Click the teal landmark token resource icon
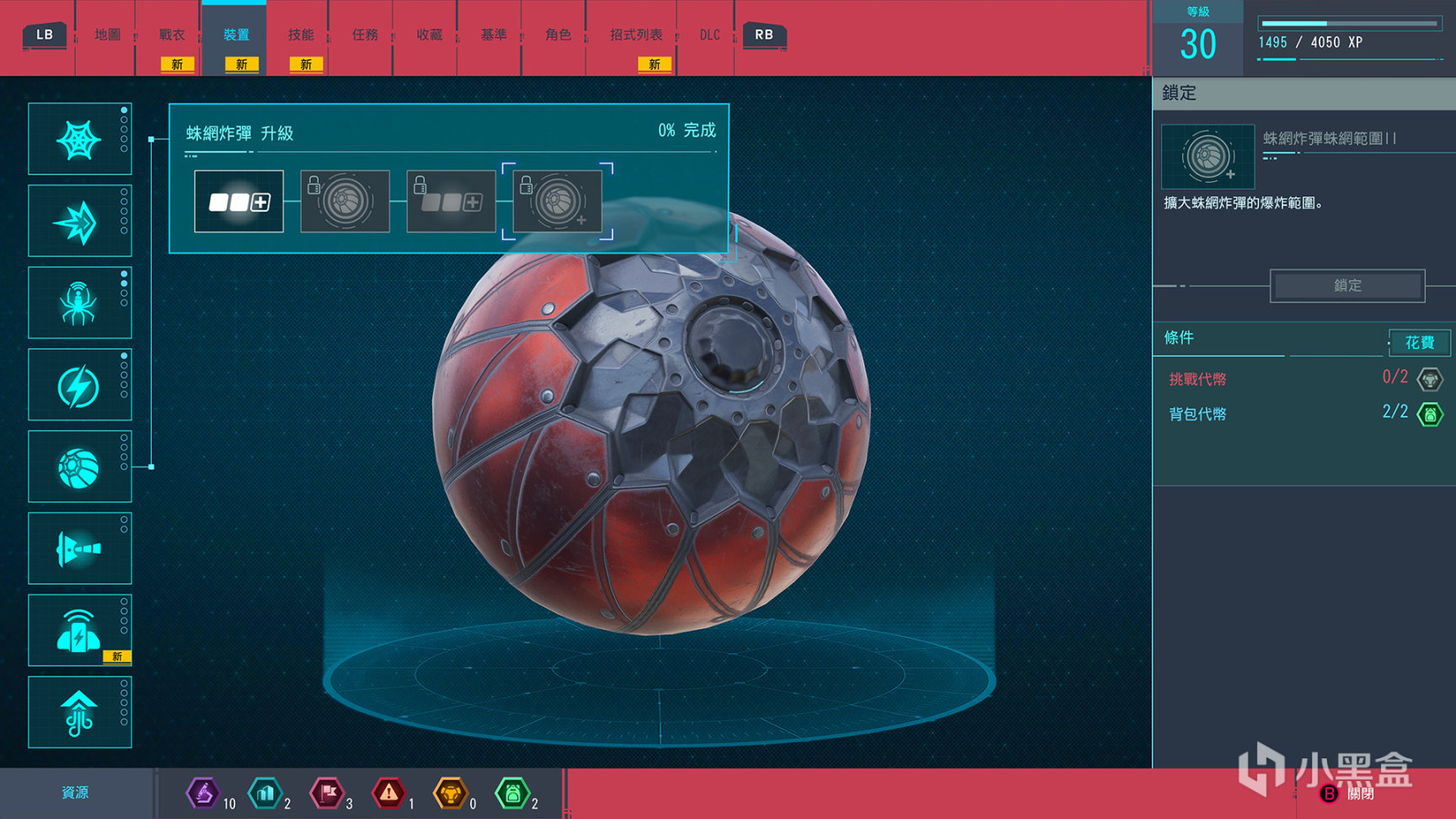1456x819 pixels. point(265,793)
